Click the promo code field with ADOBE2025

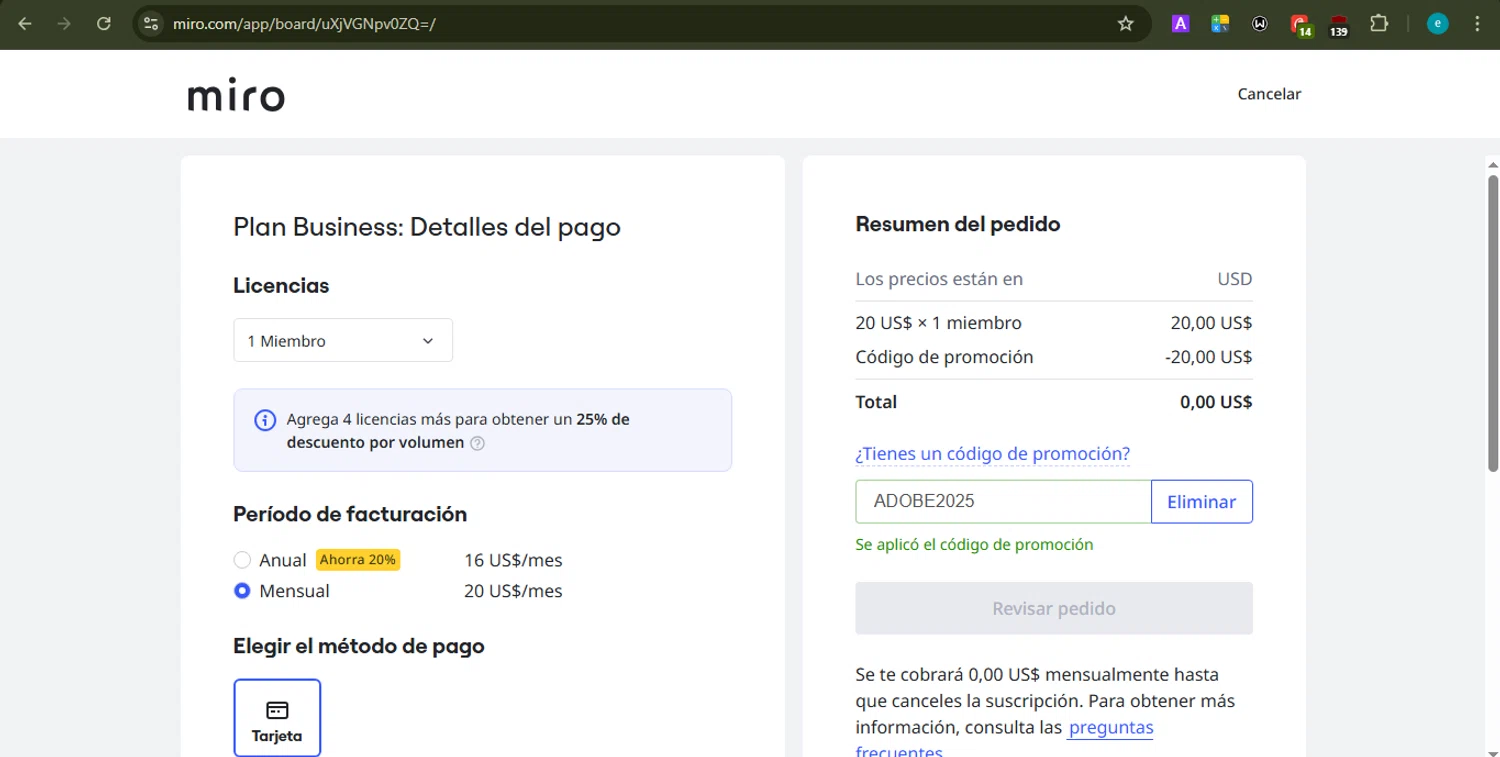point(1003,502)
